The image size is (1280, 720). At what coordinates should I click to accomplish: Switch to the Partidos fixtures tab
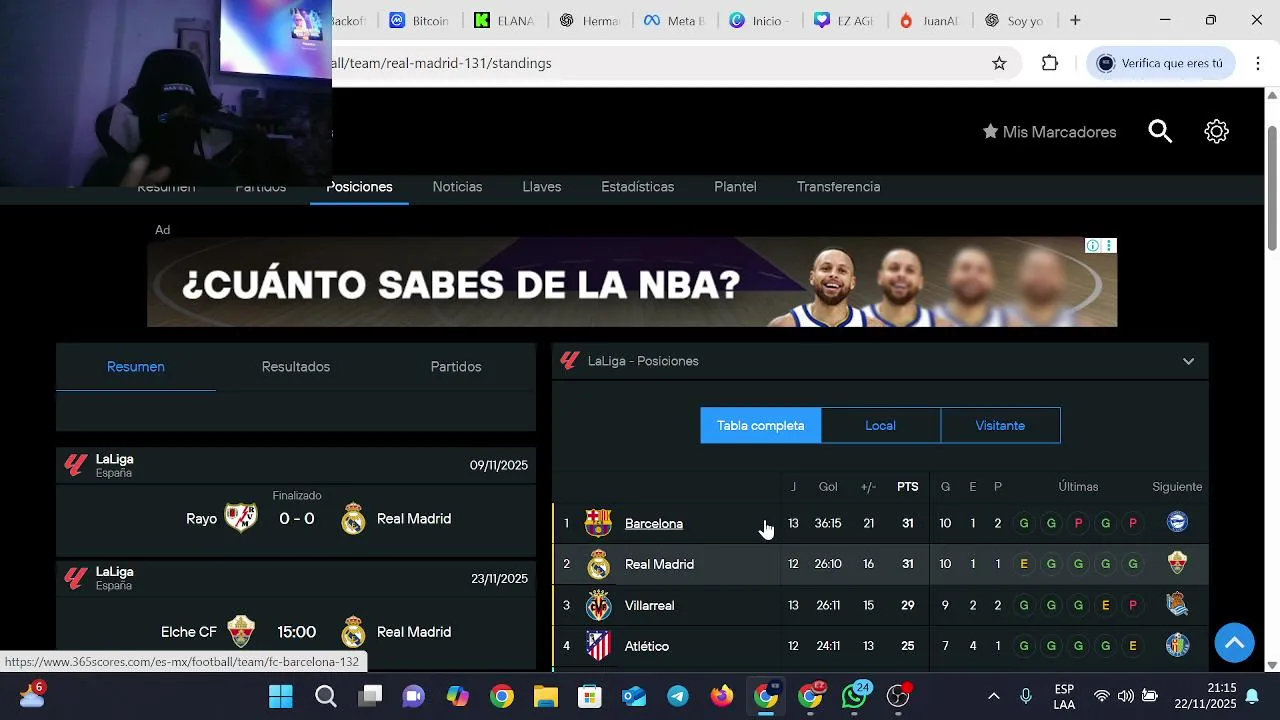pos(456,367)
